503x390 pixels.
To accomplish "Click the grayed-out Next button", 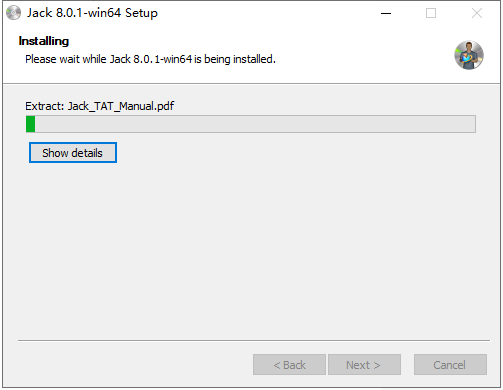I will [364, 365].
